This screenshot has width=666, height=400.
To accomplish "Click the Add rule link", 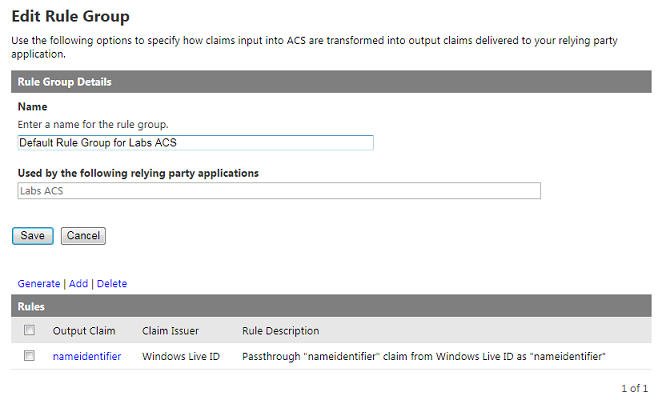I will (x=79, y=284).
